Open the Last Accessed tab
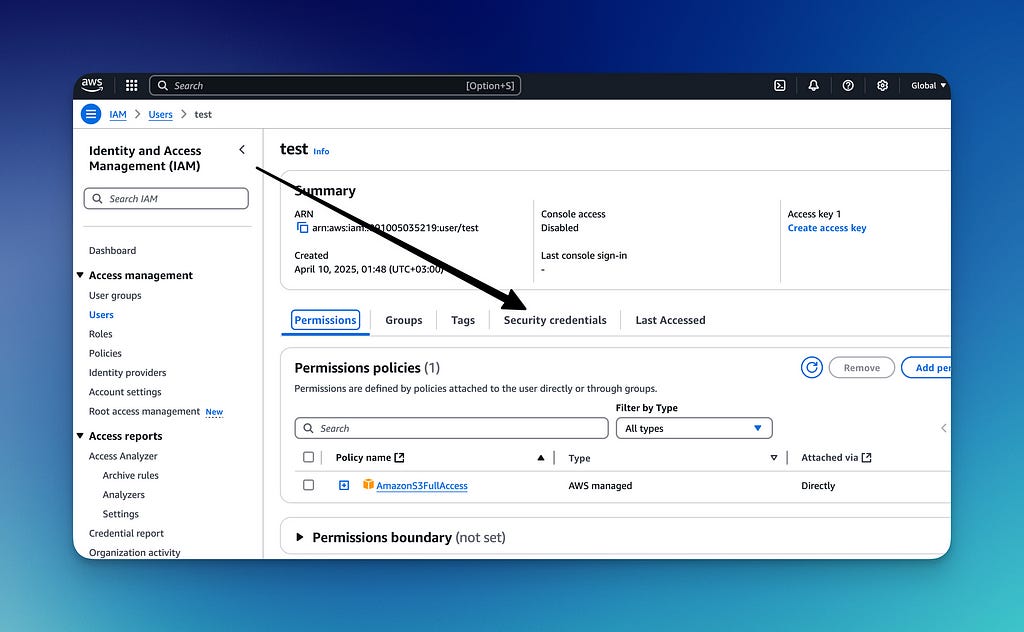 pos(670,320)
